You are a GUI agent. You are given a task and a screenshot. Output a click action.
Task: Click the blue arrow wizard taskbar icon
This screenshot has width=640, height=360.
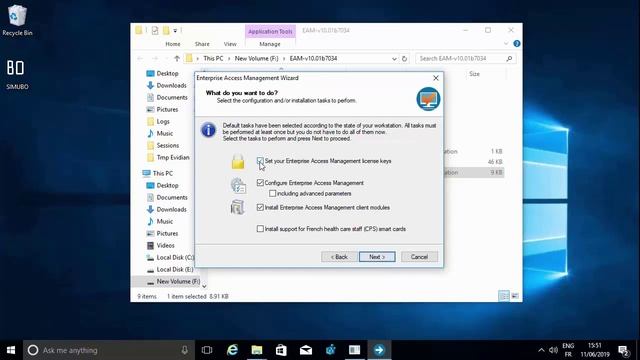coord(379,350)
